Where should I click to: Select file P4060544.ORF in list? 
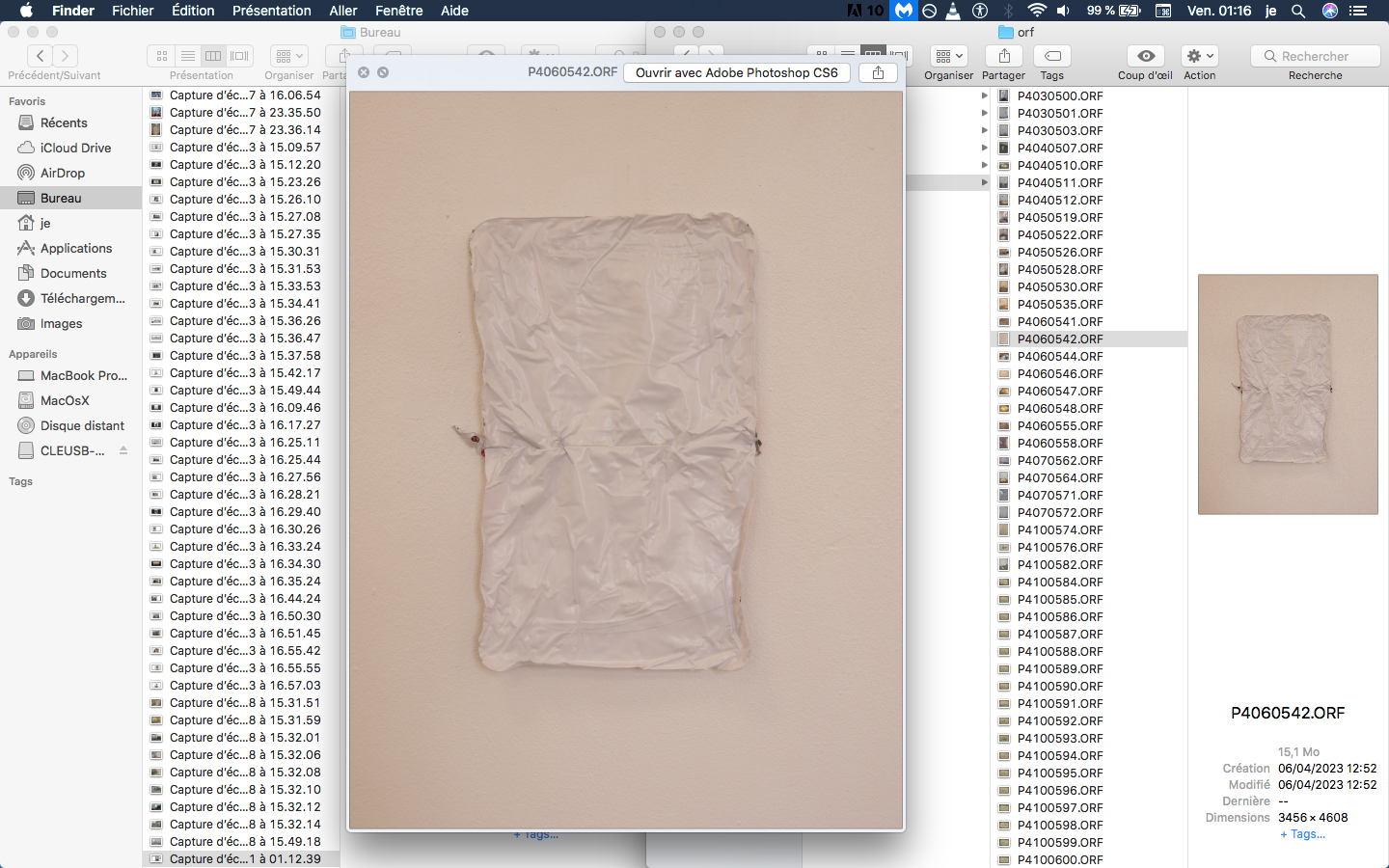1060,356
